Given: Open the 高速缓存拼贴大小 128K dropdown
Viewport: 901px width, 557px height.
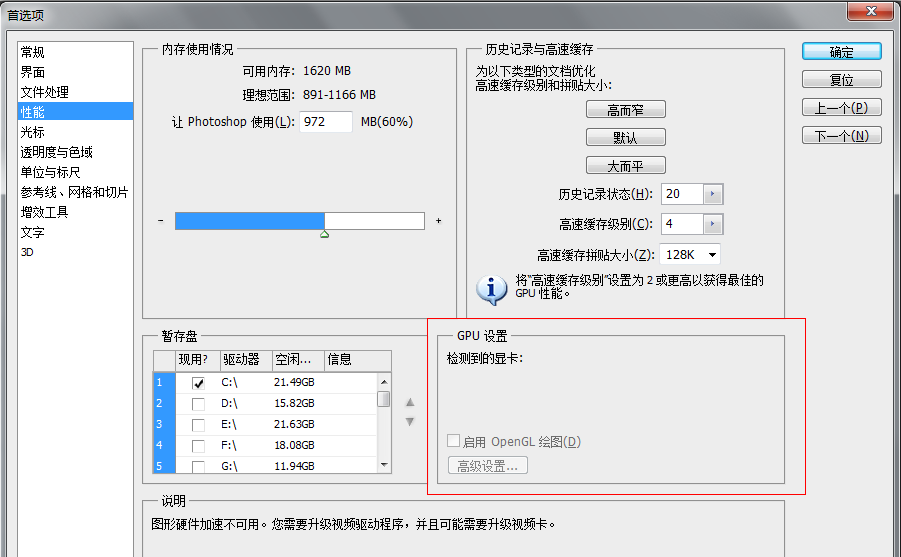Looking at the screenshot, I should 710,255.
